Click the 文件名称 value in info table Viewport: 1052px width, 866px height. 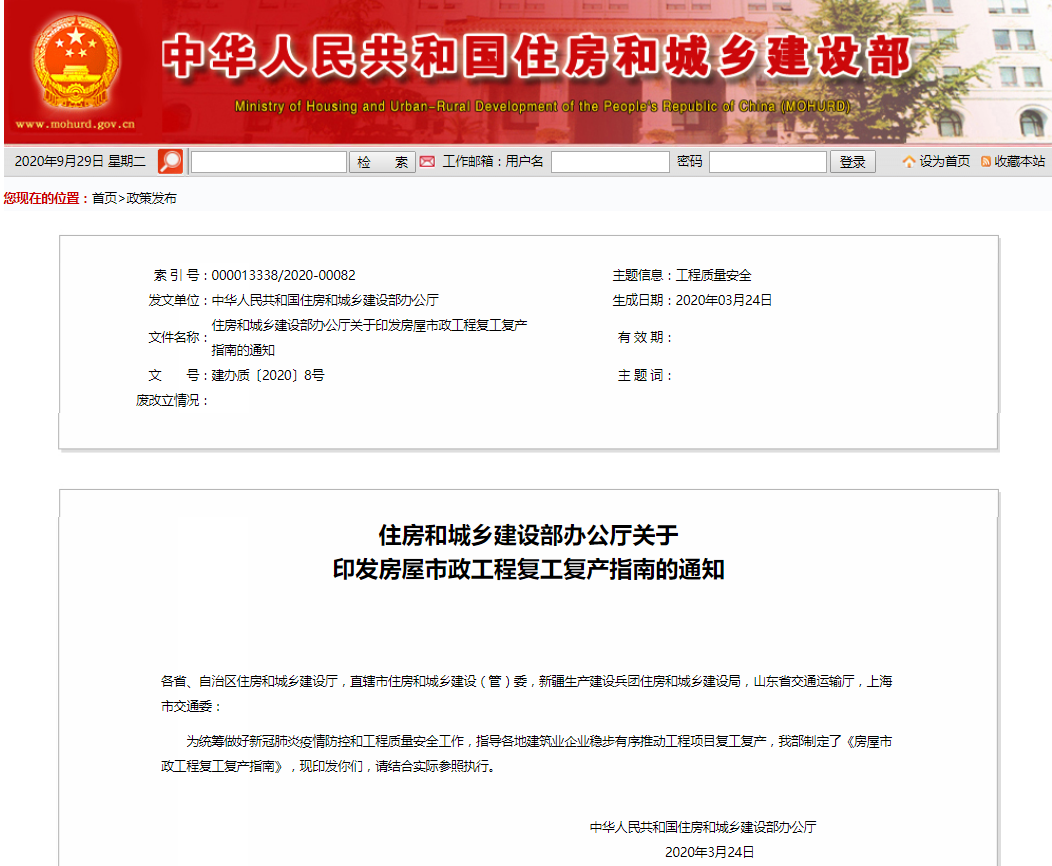click(x=369, y=337)
